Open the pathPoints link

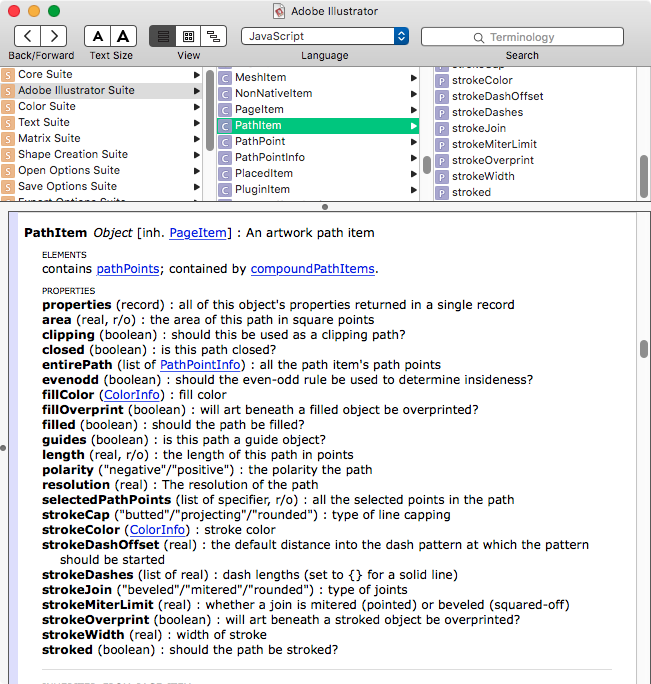pos(128,269)
